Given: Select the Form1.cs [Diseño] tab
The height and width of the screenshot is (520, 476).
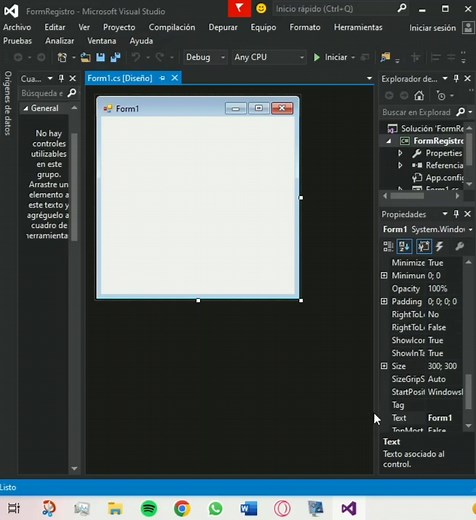Looking at the screenshot, I should [120, 78].
